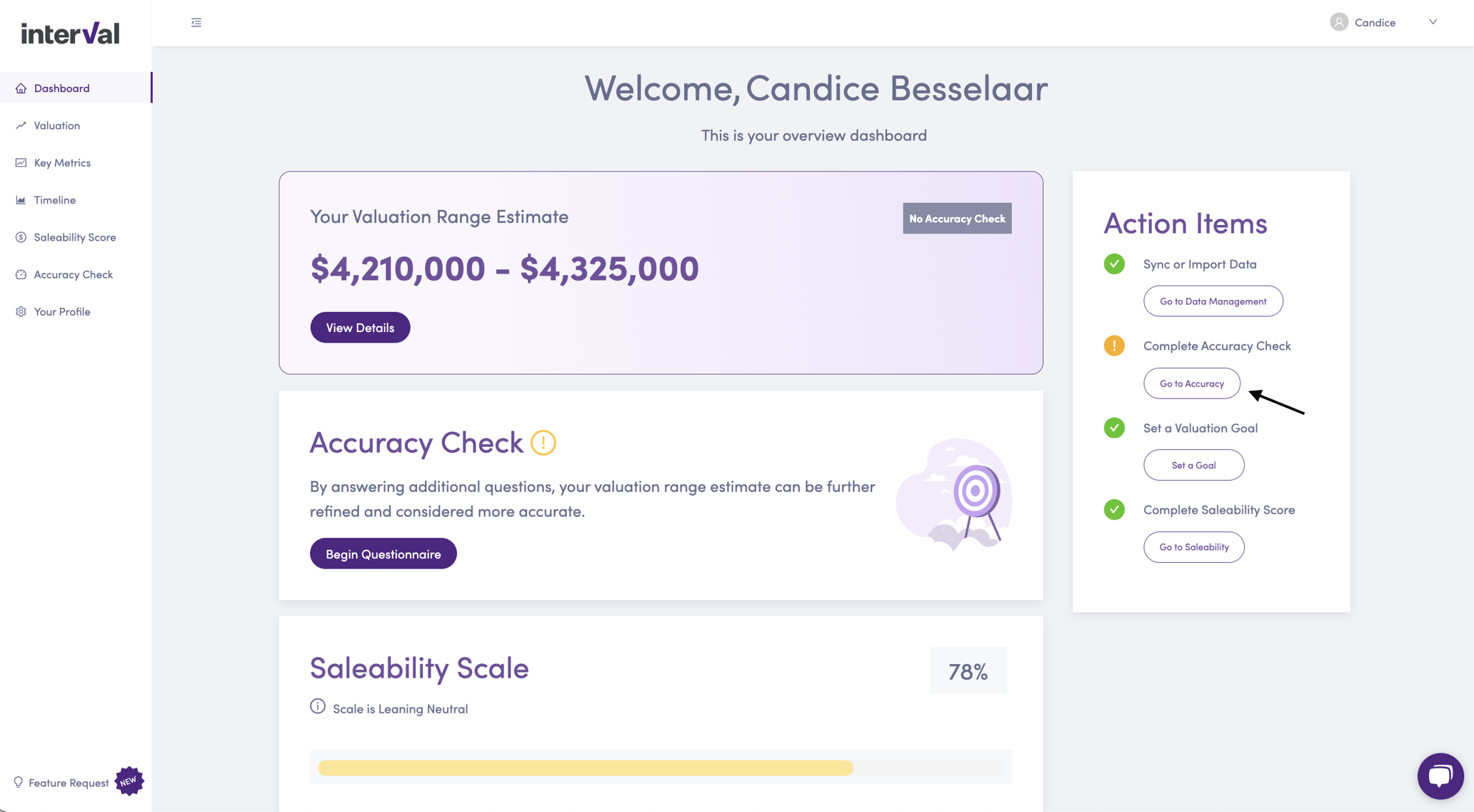Click the Key Metrics envelope-chart icon
Viewport: 1474px width, 812px height.
pos(21,162)
